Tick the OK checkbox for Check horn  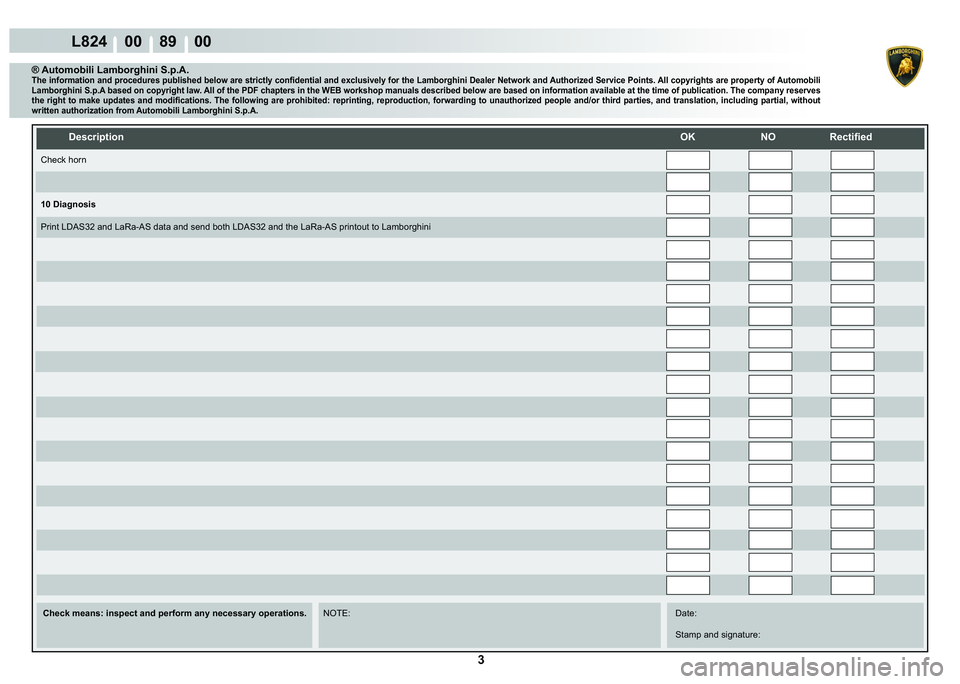pos(688,160)
